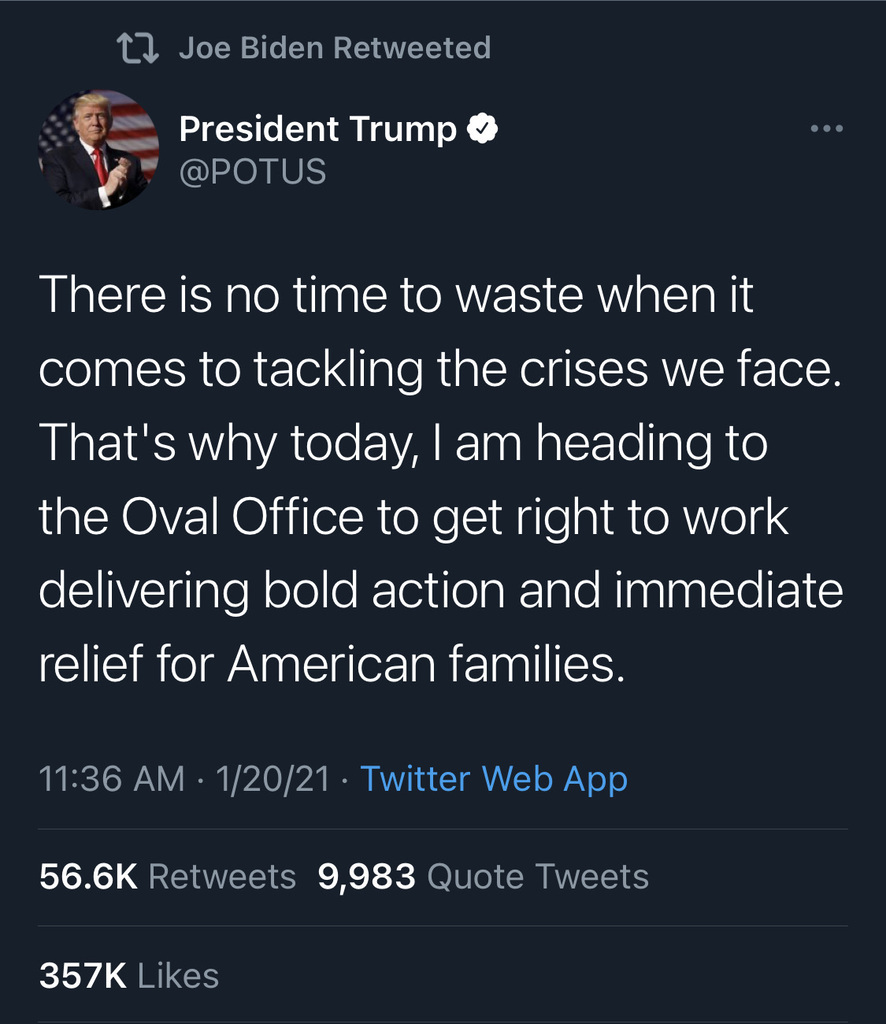Viewport: 886px width, 1024px height.
Task: Show the Likes list label
Action: (178, 976)
